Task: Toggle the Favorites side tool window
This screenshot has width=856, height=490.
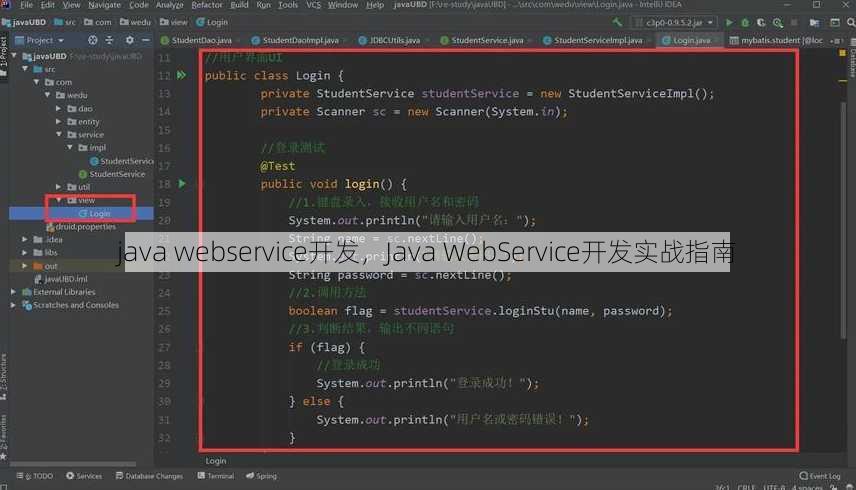Action: coord(3,437)
